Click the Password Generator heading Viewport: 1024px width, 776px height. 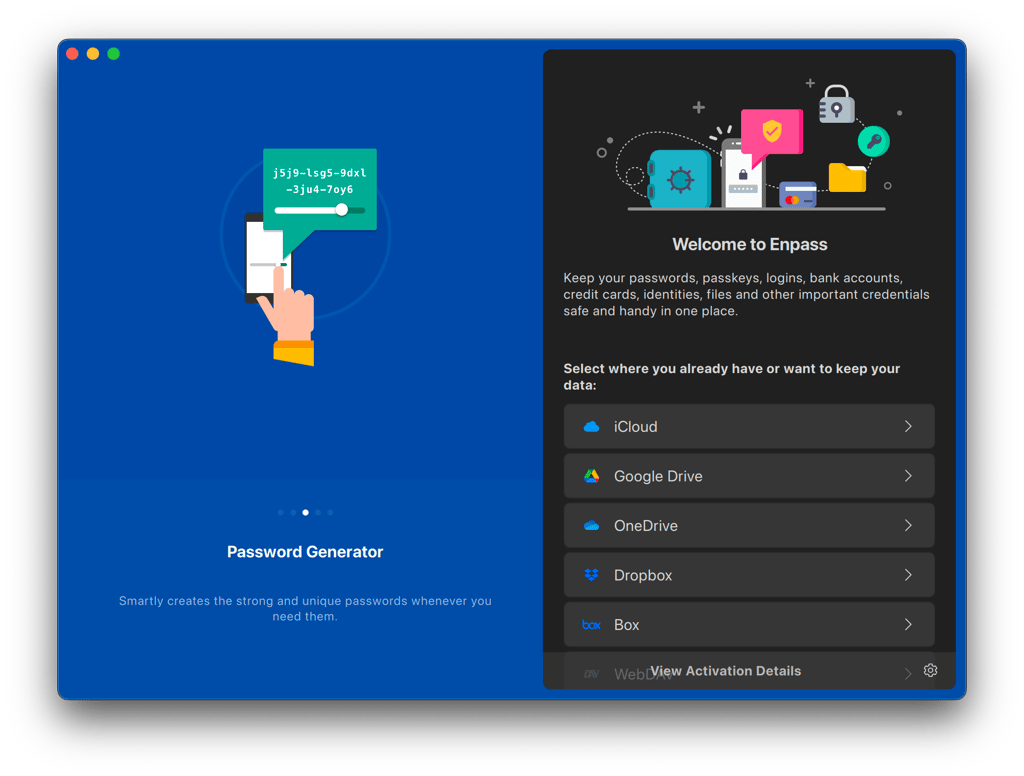coord(305,552)
